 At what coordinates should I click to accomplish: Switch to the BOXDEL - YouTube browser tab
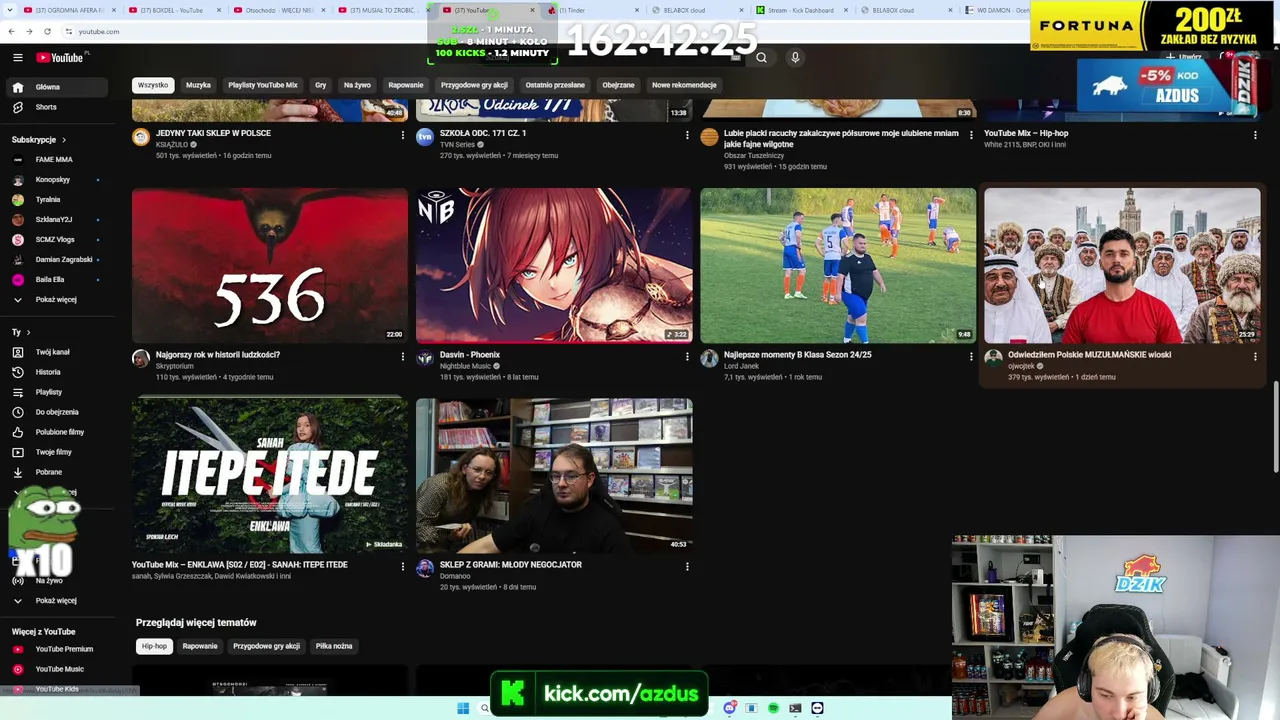(172, 10)
